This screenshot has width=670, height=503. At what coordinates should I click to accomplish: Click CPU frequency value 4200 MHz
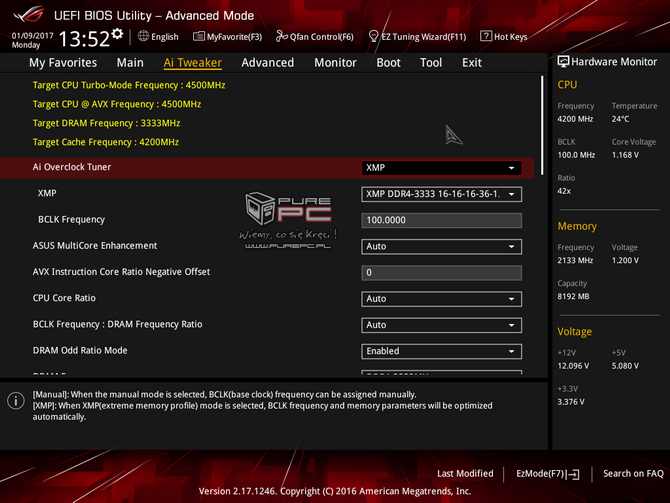click(x=575, y=119)
